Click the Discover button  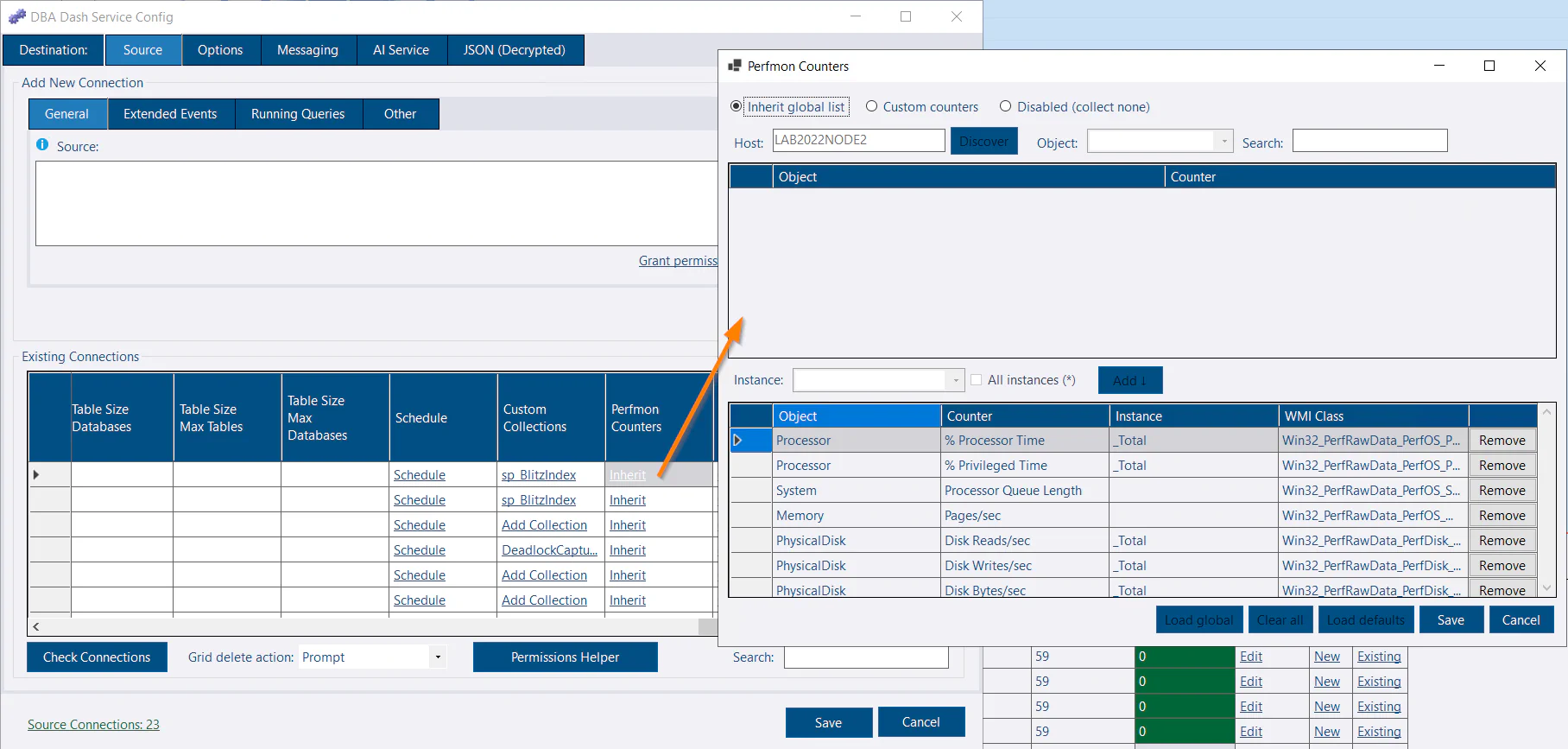point(984,141)
